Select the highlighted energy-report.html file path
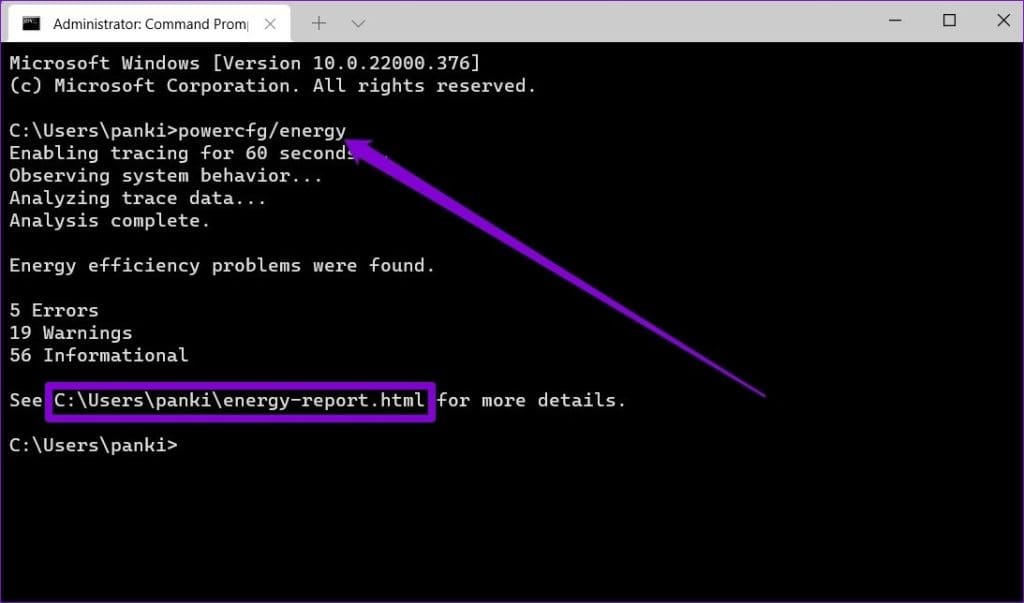The image size is (1024, 603). pyautogui.click(x=239, y=400)
